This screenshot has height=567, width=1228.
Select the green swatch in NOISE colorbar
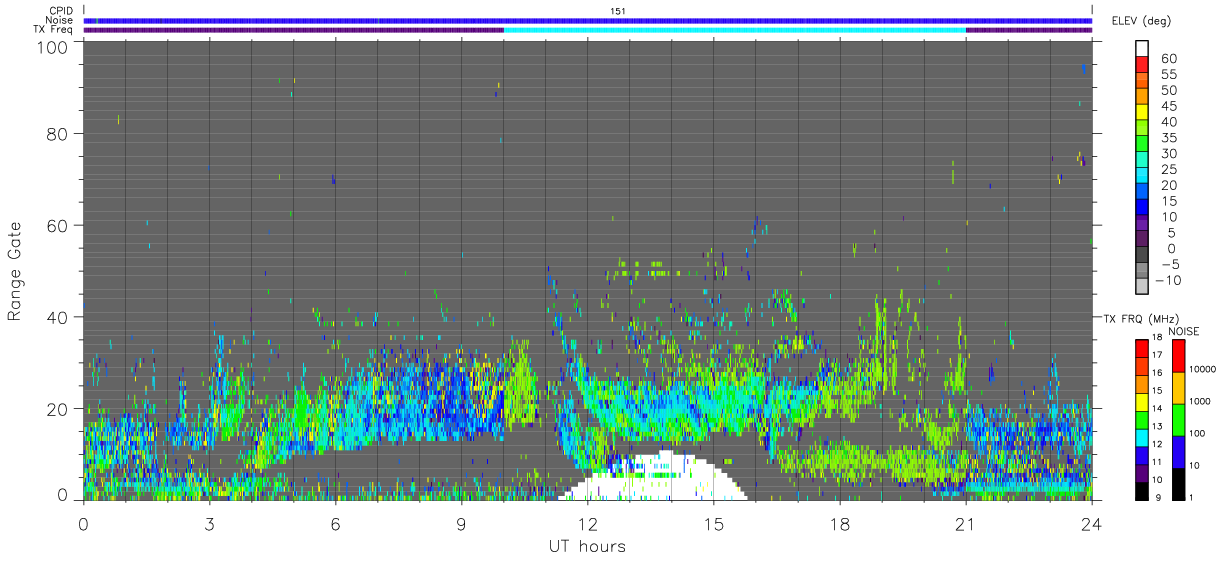(x=1178, y=419)
